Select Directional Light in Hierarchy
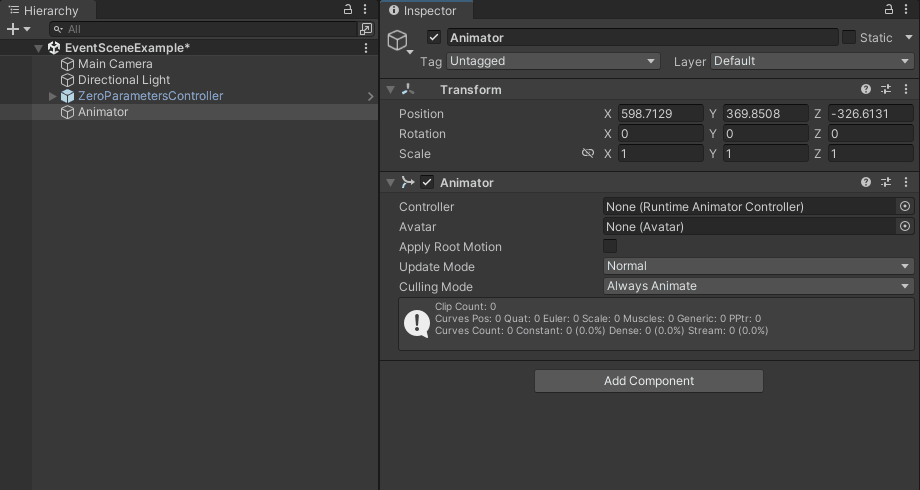Image resolution: width=920 pixels, height=490 pixels. (124, 80)
